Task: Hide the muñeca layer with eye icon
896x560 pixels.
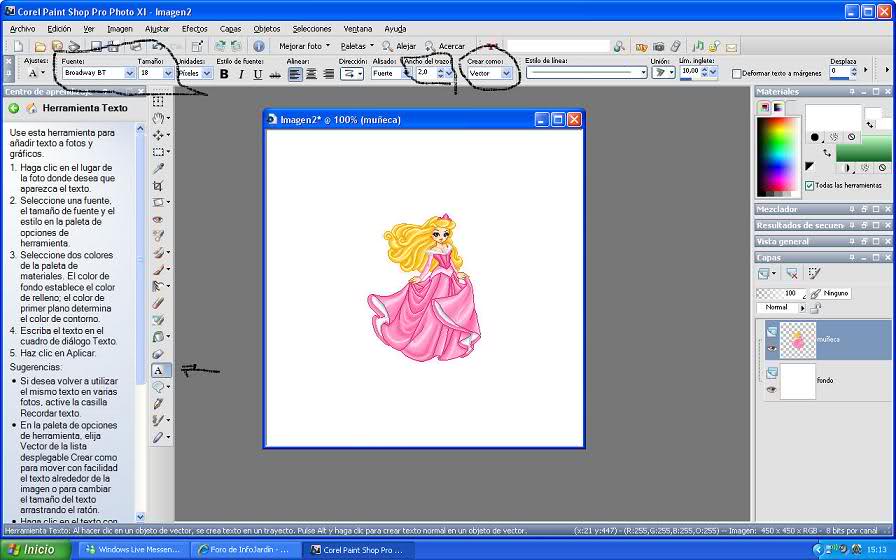Action: (x=771, y=348)
